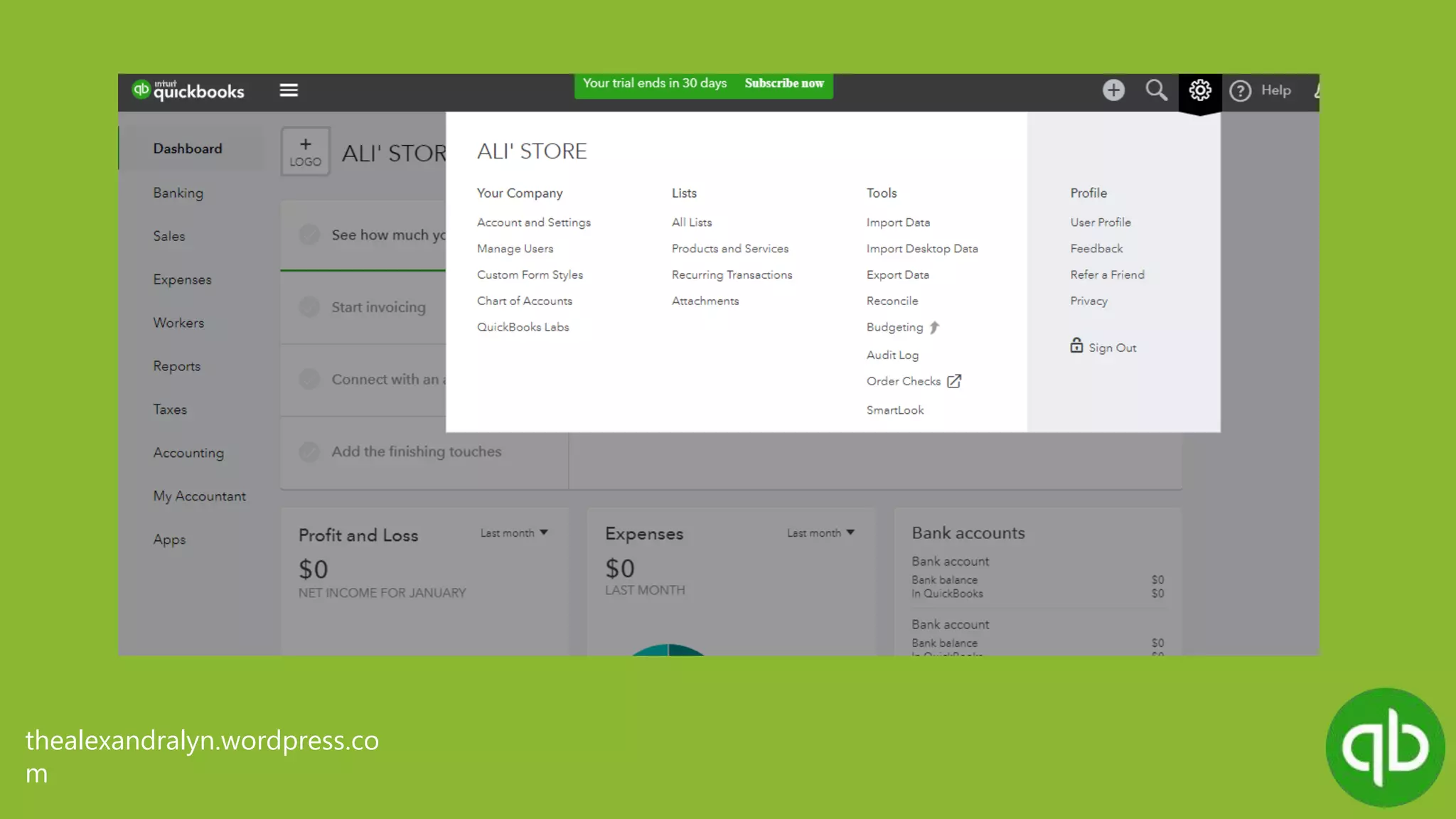Select Chart of Accounts menu item
The width and height of the screenshot is (1456, 819).
(524, 301)
